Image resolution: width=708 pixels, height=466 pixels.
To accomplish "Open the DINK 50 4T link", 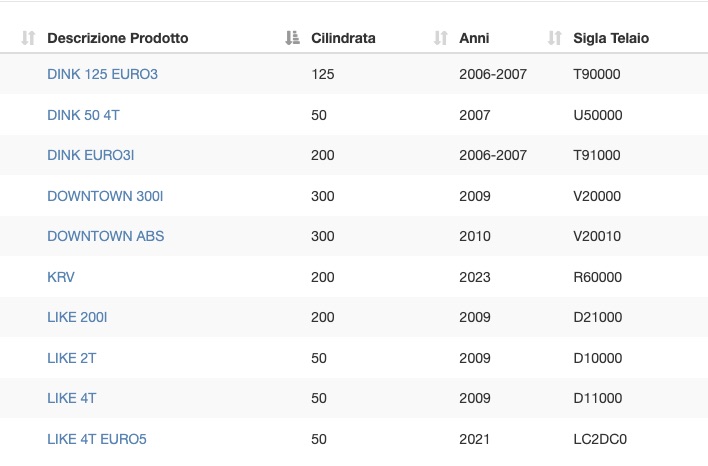I will coord(84,115).
